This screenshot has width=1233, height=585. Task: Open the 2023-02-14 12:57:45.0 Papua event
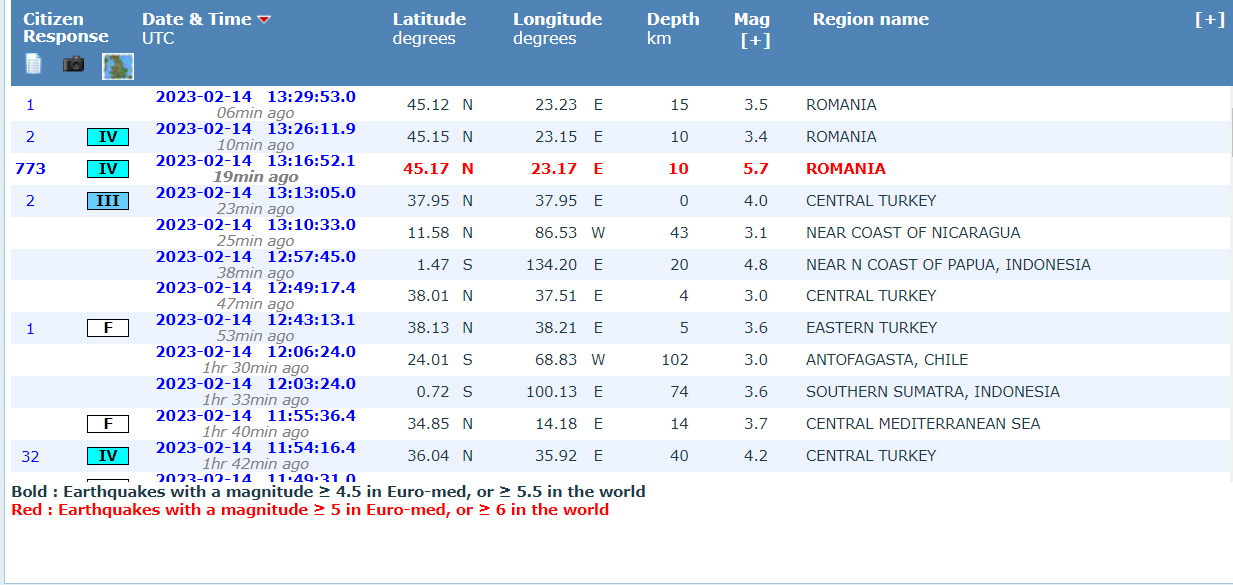click(x=256, y=257)
